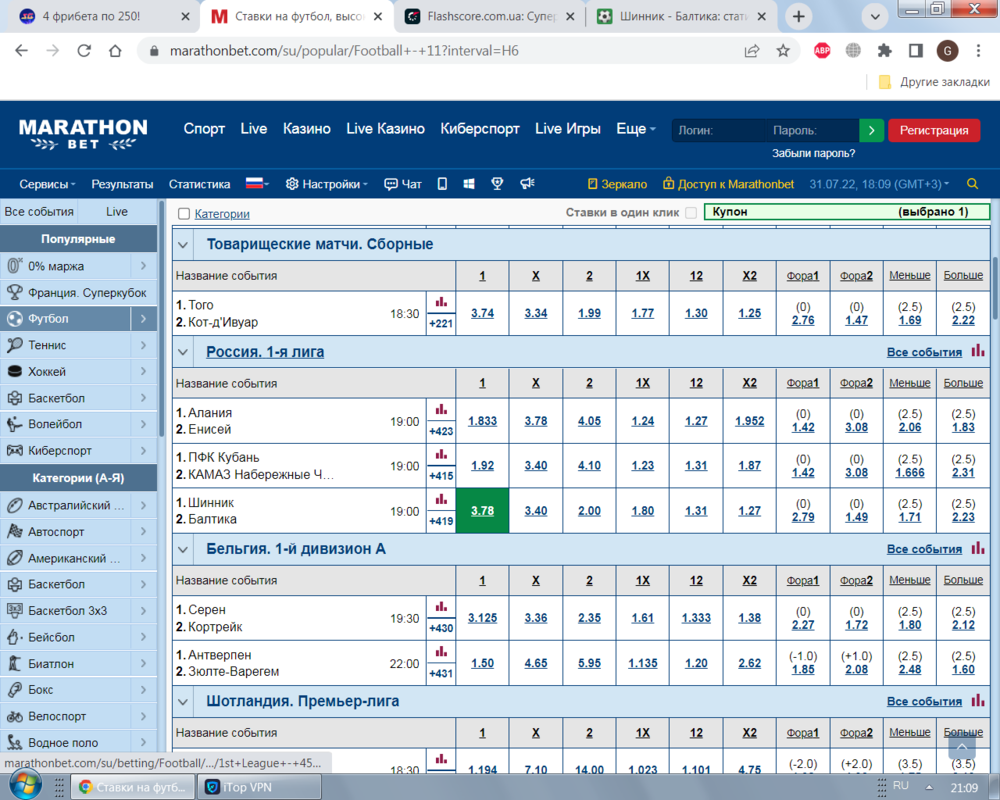The image size is (1000, 800).
Task: Click inside the Пароль input field
Action: (x=812, y=130)
